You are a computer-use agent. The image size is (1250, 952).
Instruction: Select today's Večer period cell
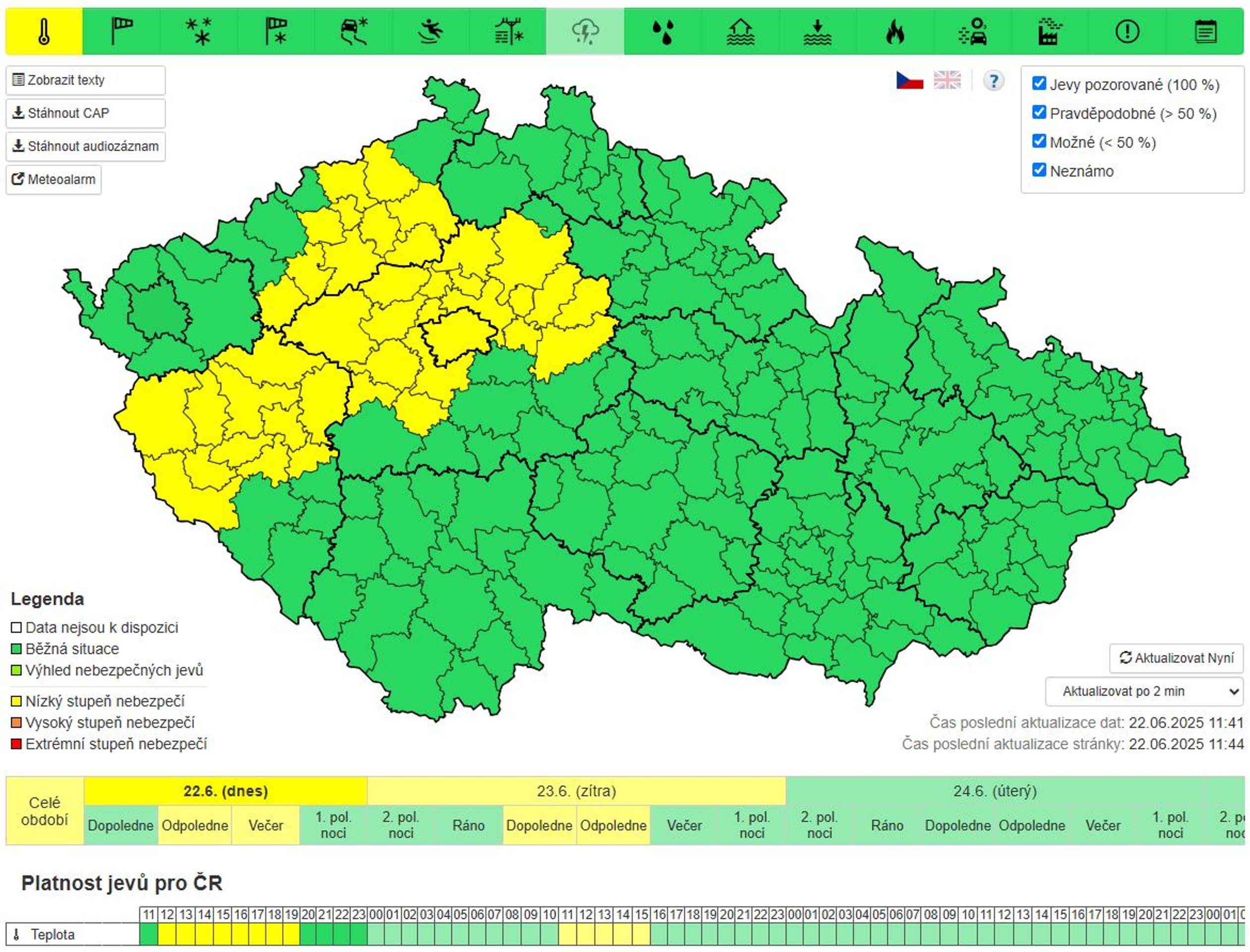[x=266, y=826]
